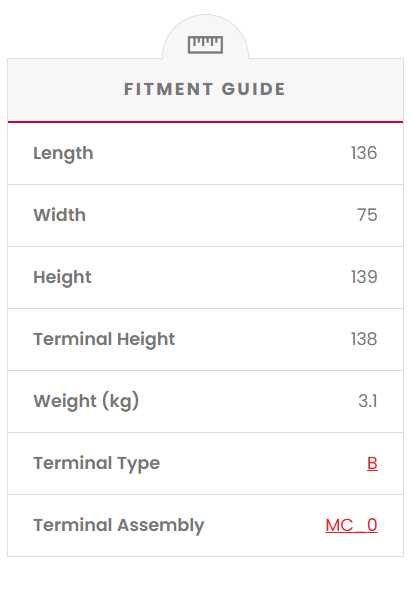This screenshot has width=412, height=602.
Task: Click the Width value 75
Action: pyautogui.click(x=367, y=215)
